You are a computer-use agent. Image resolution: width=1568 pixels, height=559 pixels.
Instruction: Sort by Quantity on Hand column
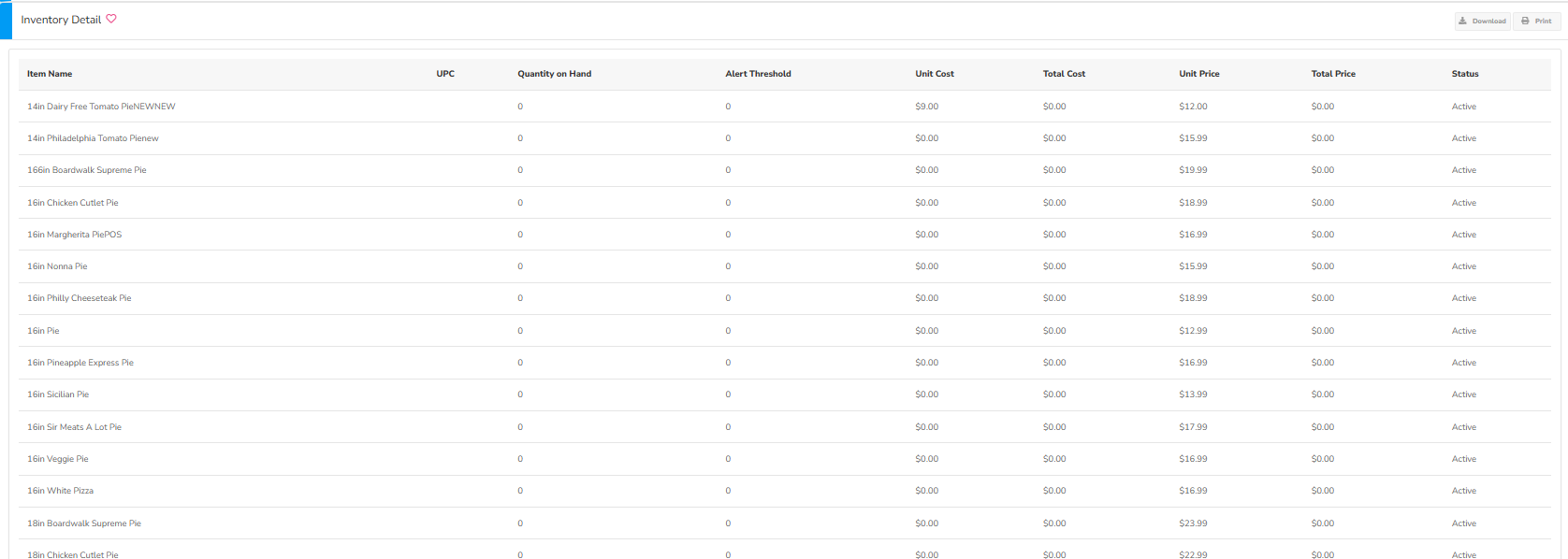(x=554, y=74)
